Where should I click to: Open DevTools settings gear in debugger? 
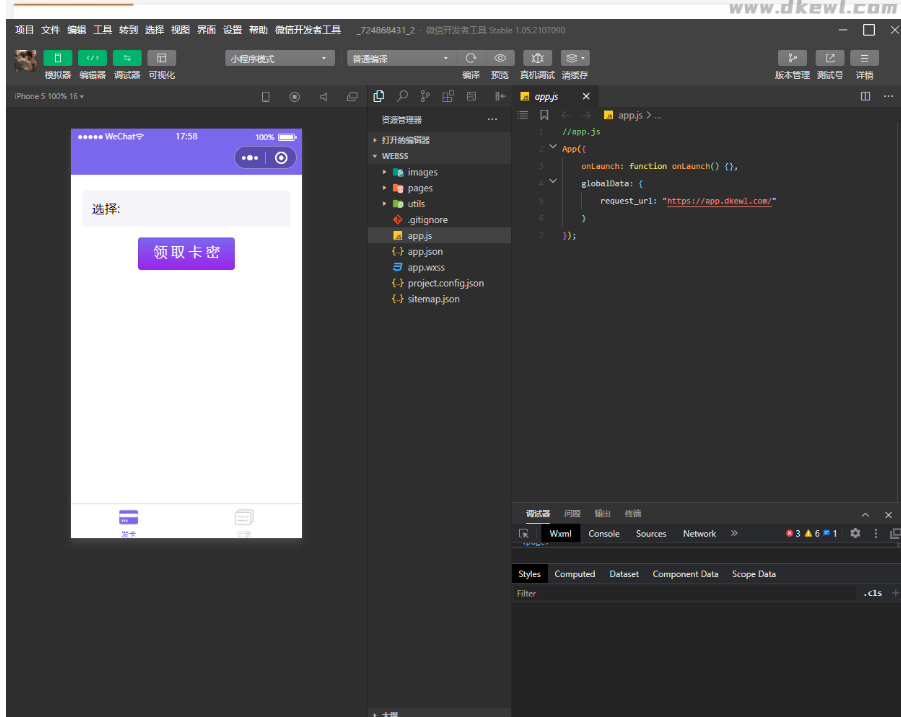[x=855, y=534]
